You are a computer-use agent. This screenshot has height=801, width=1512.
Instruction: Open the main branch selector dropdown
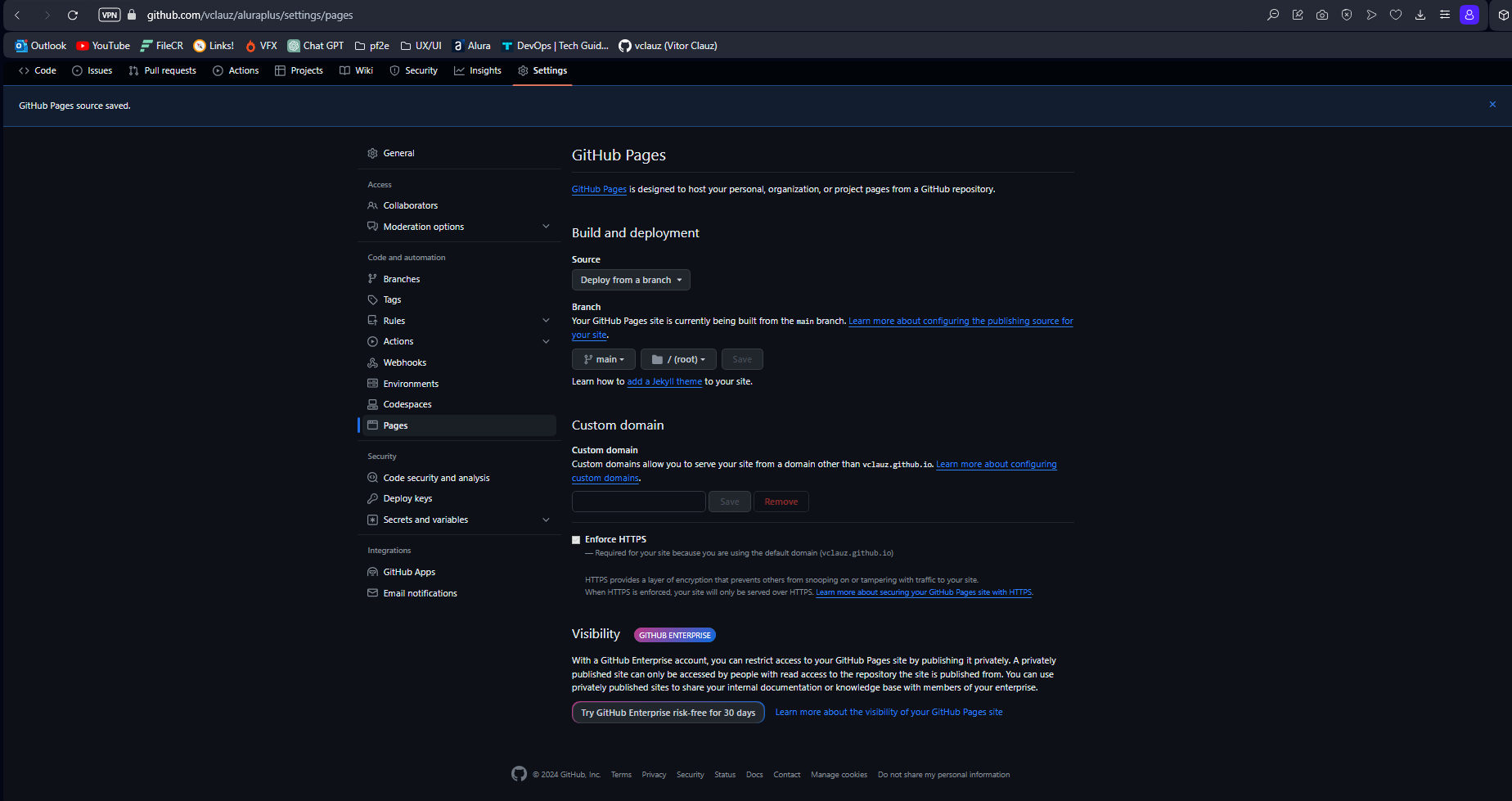(604, 359)
